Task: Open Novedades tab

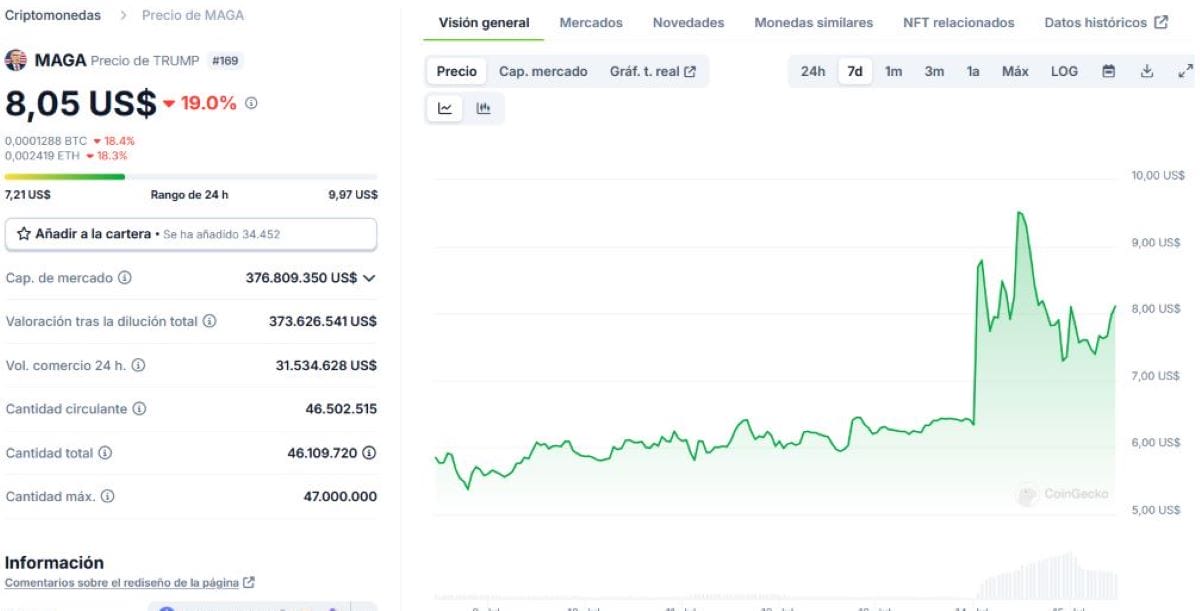Action: pyautogui.click(x=688, y=22)
